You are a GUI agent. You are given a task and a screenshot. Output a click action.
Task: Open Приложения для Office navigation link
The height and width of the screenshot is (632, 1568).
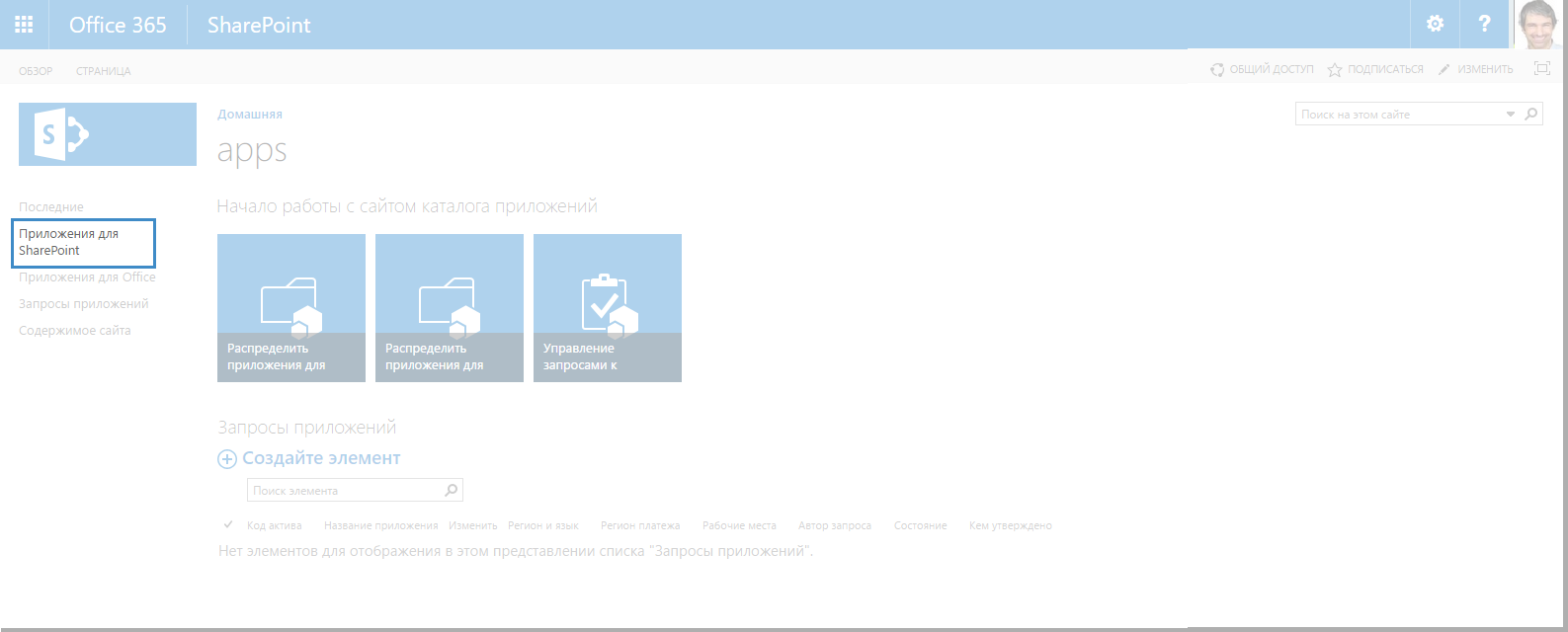click(x=87, y=277)
